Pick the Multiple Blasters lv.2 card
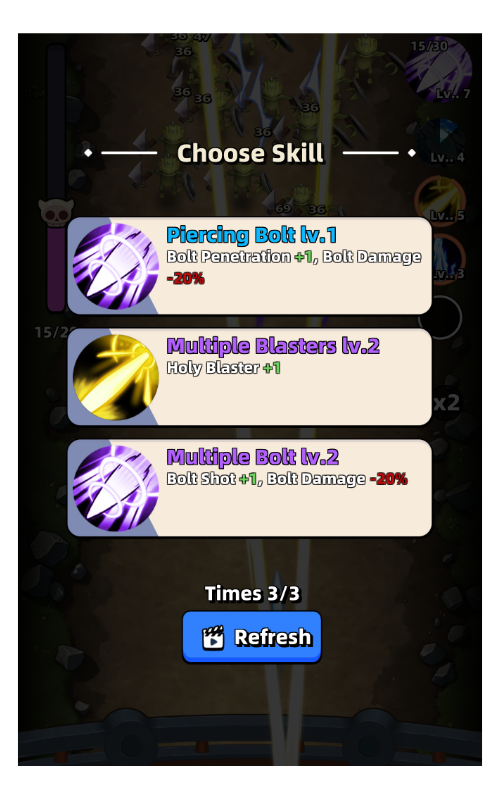Screen dimensions: 500x800 (x=249, y=377)
